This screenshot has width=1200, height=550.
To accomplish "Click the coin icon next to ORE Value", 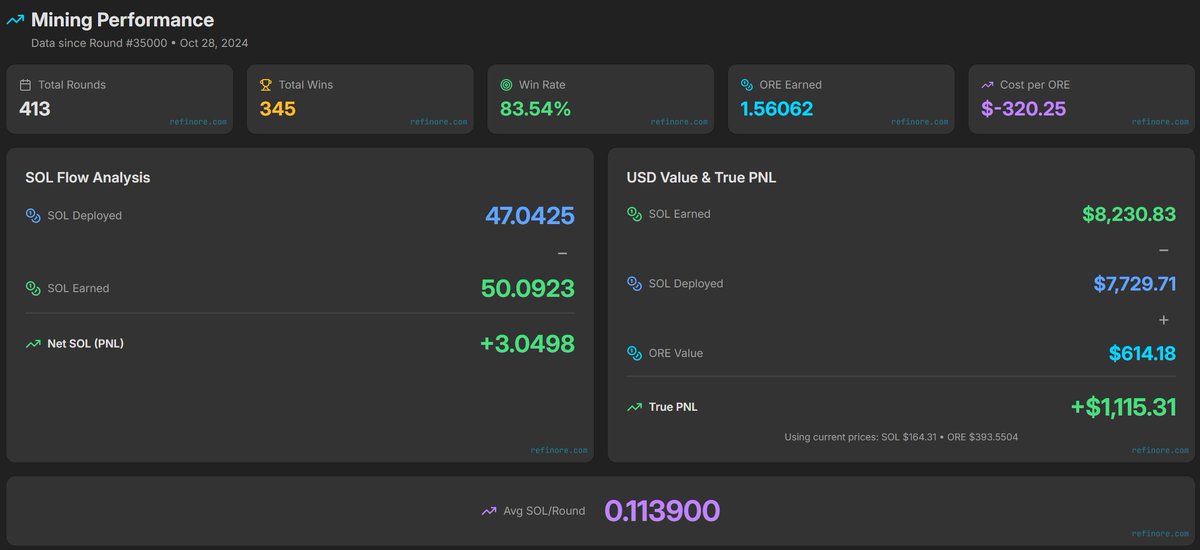I will [x=634, y=353].
